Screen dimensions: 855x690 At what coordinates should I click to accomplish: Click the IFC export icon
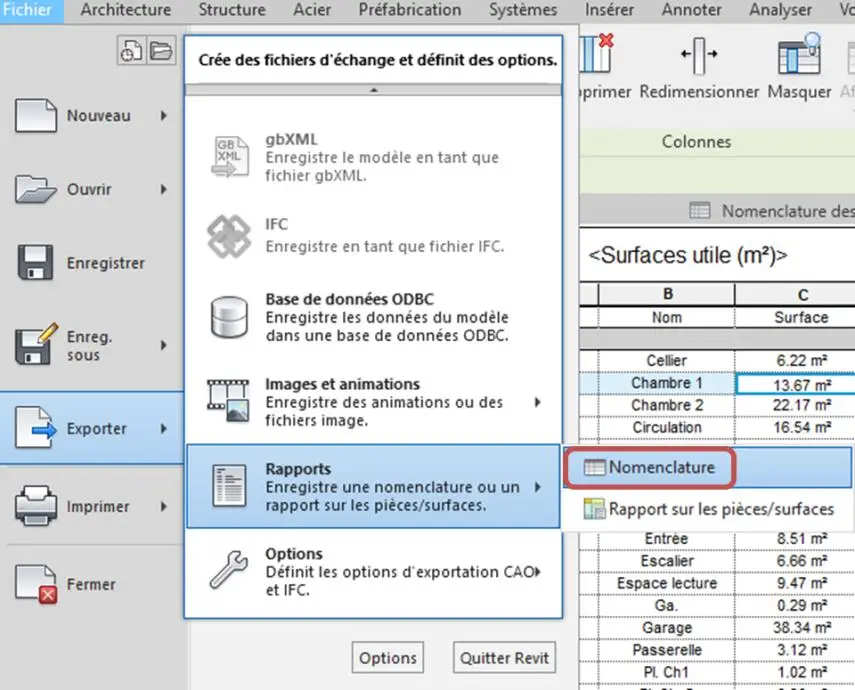click(229, 236)
